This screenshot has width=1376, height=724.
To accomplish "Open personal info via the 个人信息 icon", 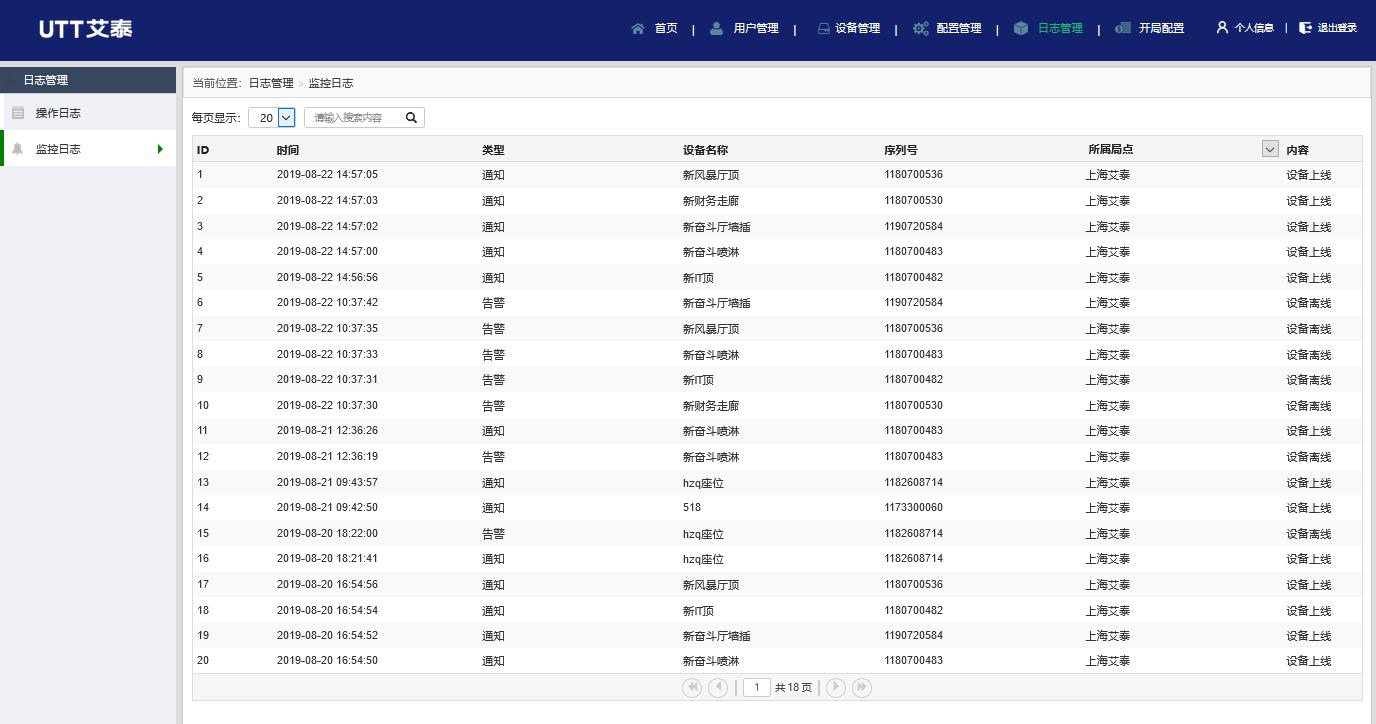I will [x=1220, y=28].
